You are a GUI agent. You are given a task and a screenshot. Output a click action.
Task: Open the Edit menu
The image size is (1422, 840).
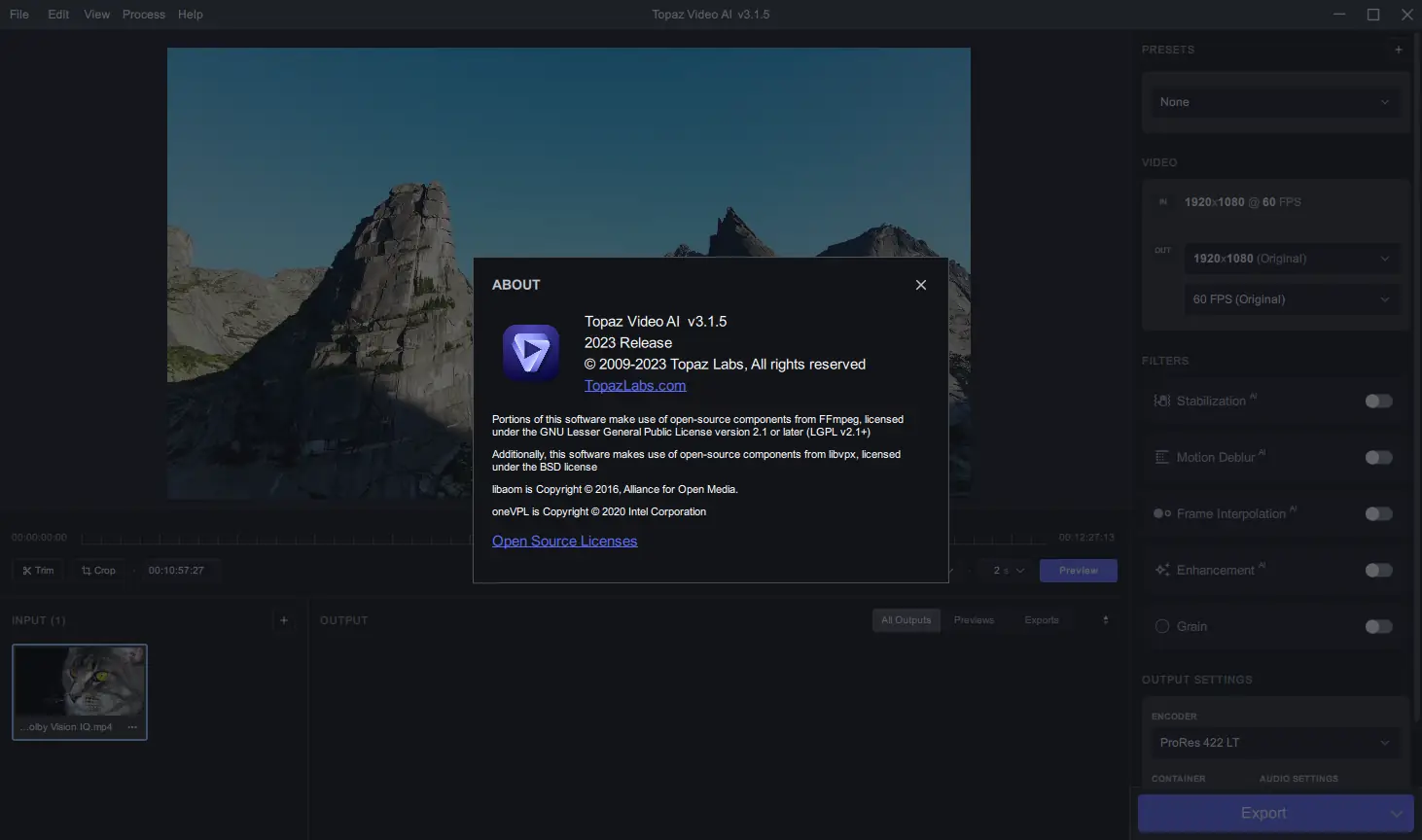[x=58, y=15]
